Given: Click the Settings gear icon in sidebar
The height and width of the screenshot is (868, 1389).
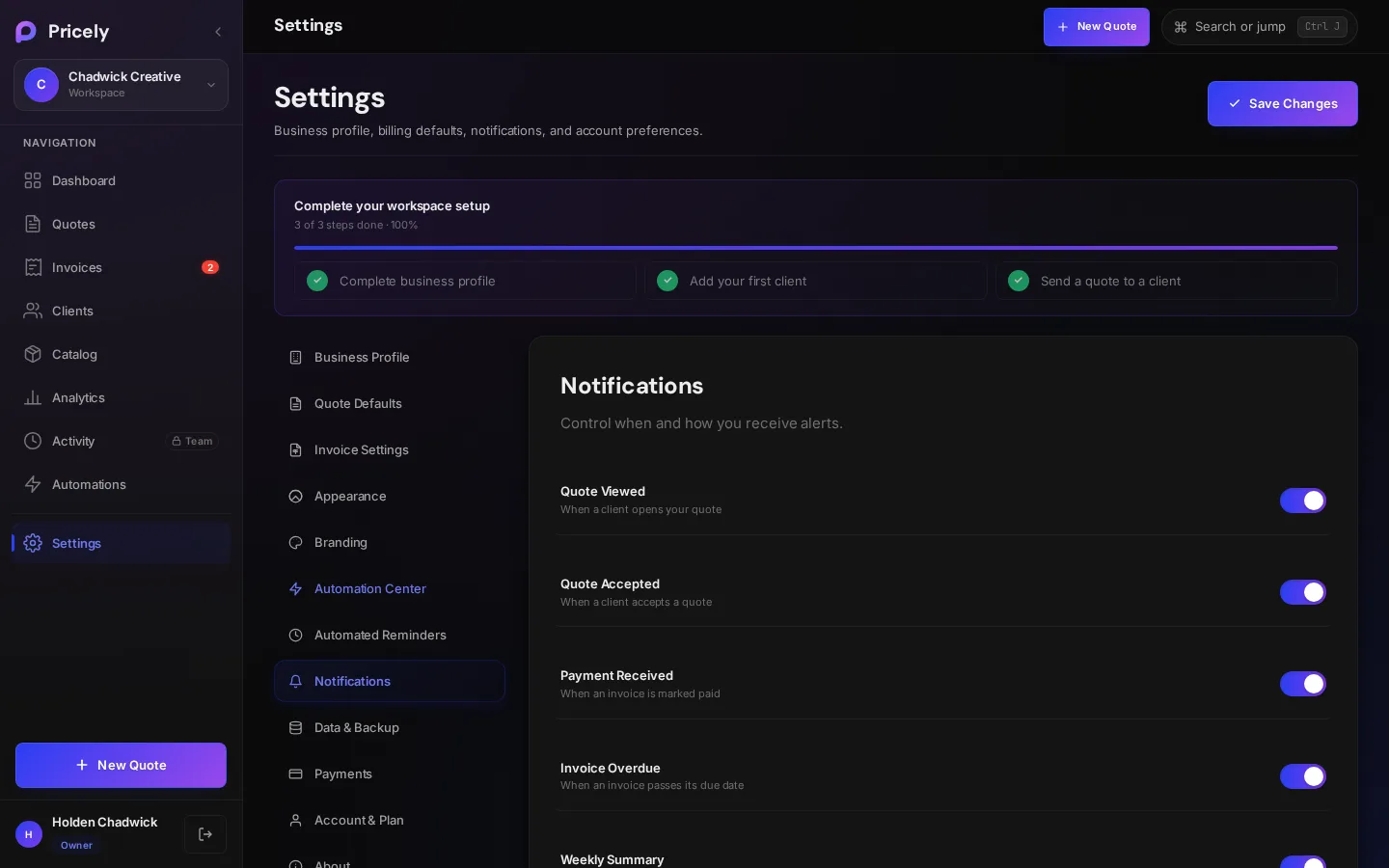Looking at the screenshot, I should pos(33,543).
